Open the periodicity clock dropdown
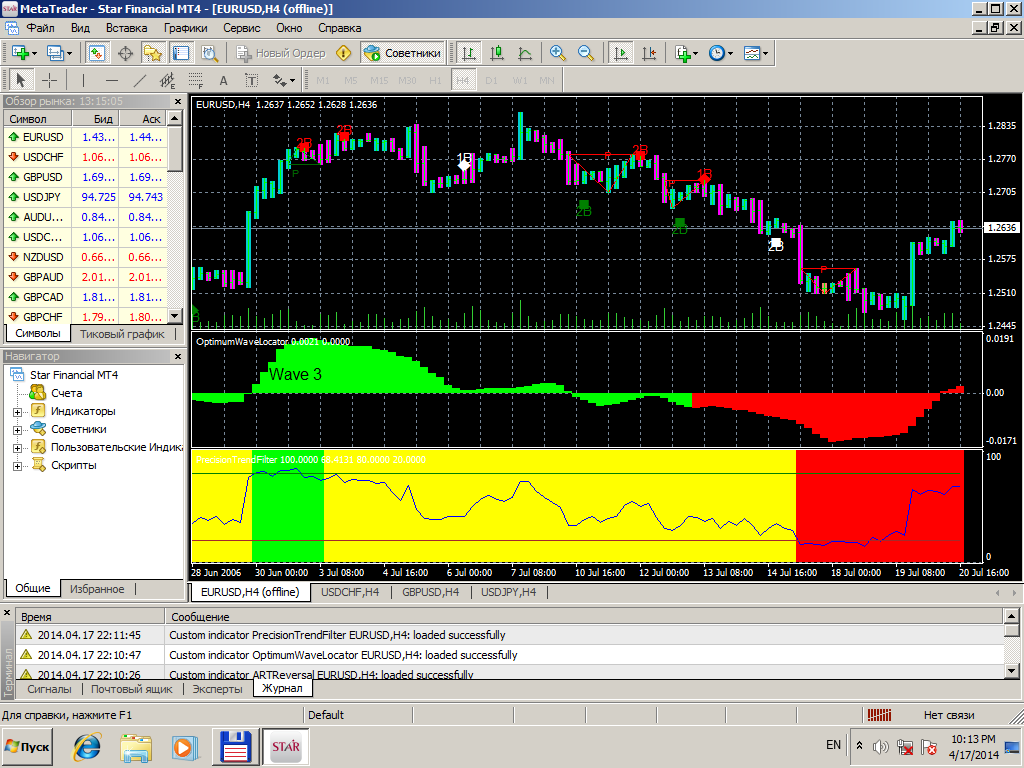Screen dimensions: 1024x768 click(721, 53)
